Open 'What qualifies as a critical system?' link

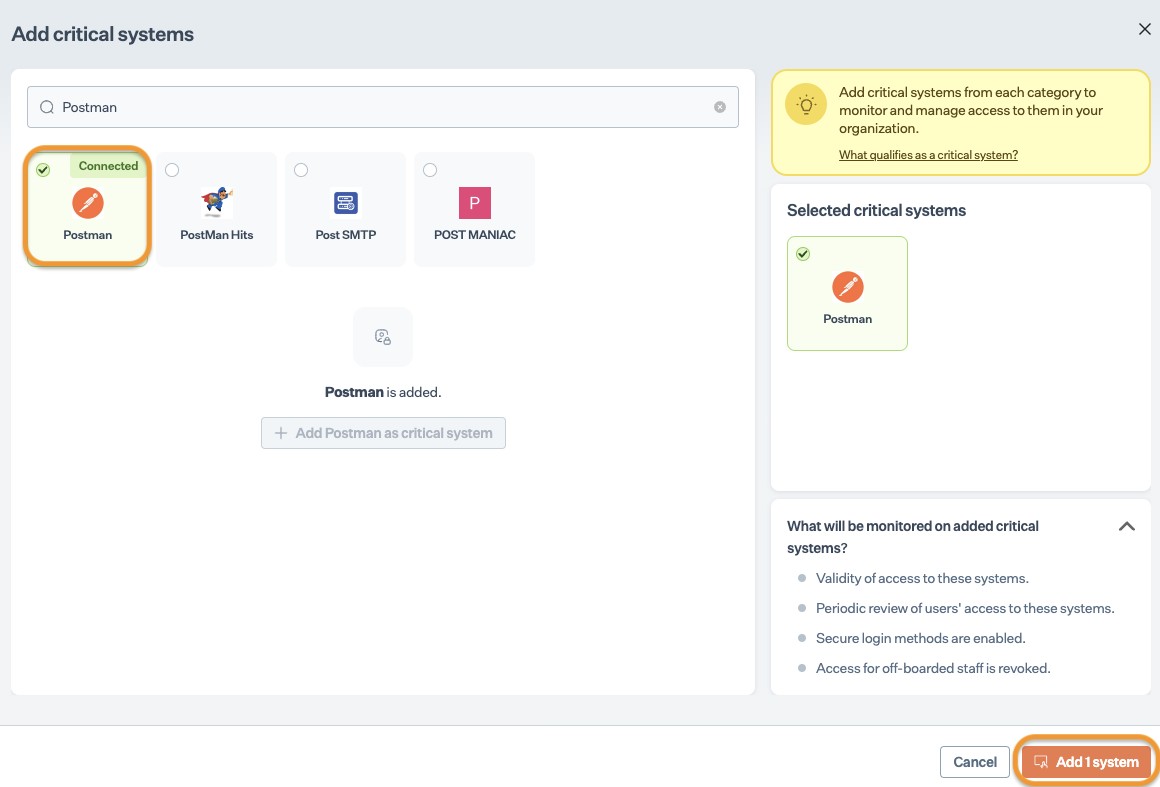click(928, 155)
